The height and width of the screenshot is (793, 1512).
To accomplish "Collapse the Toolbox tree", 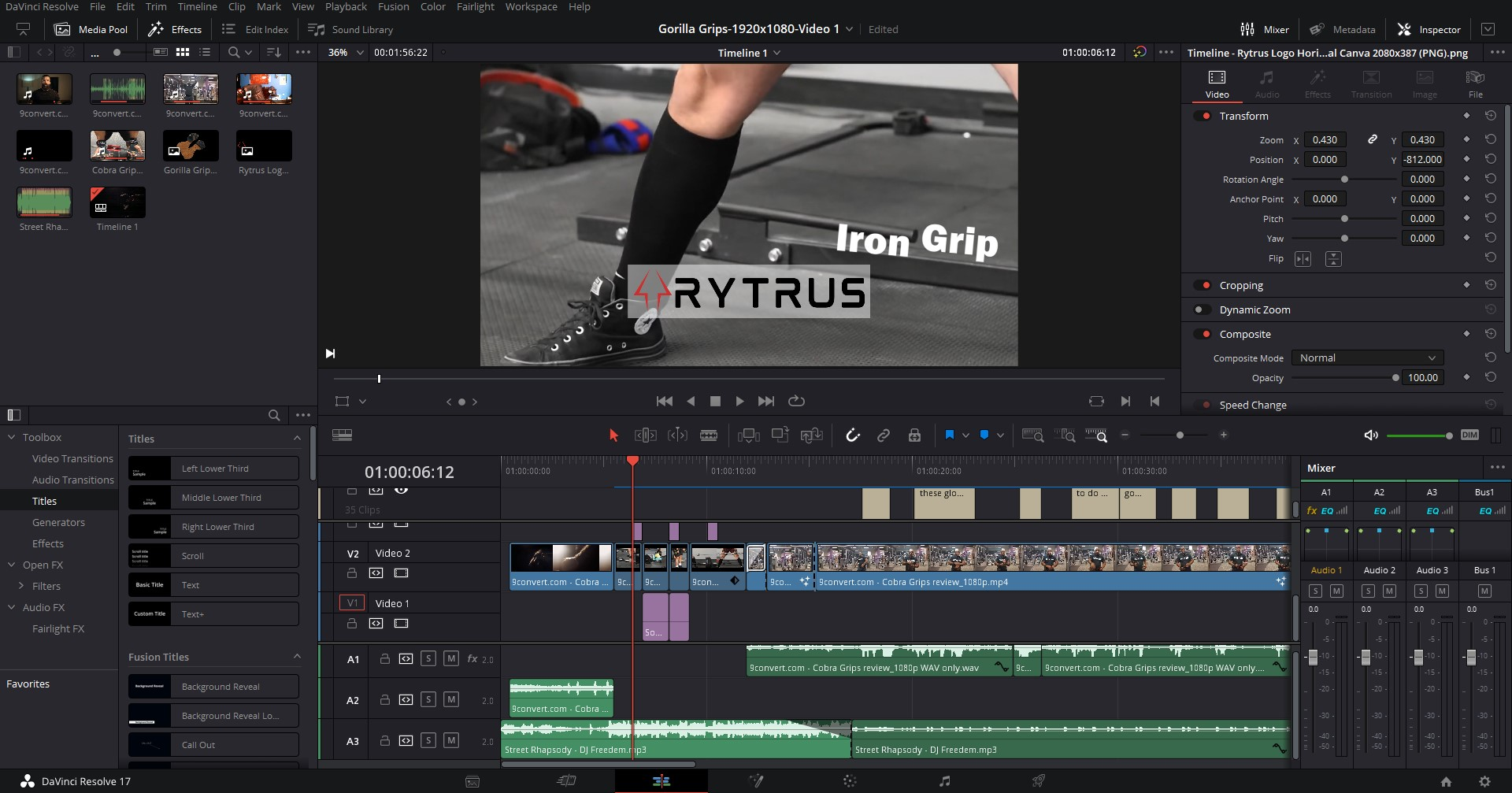I will point(12,437).
